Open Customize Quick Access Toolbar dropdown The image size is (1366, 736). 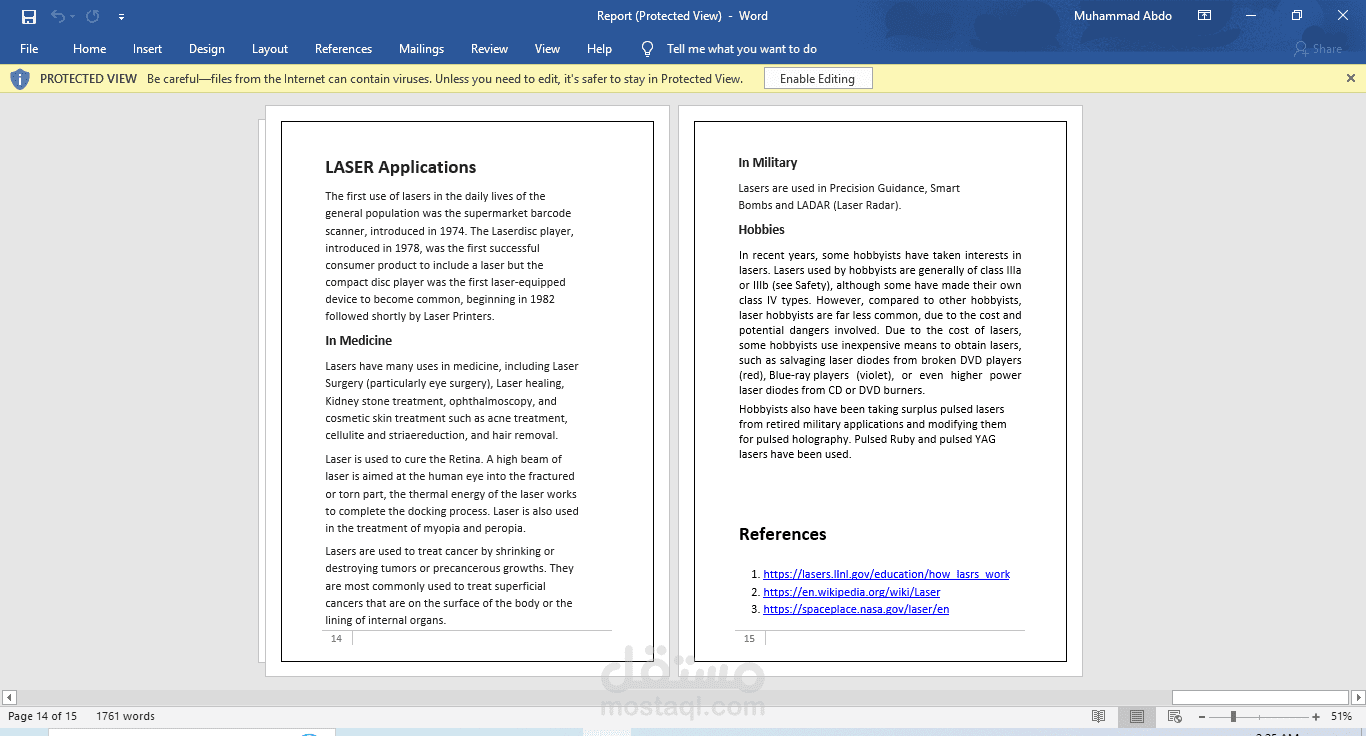click(x=121, y=17)
